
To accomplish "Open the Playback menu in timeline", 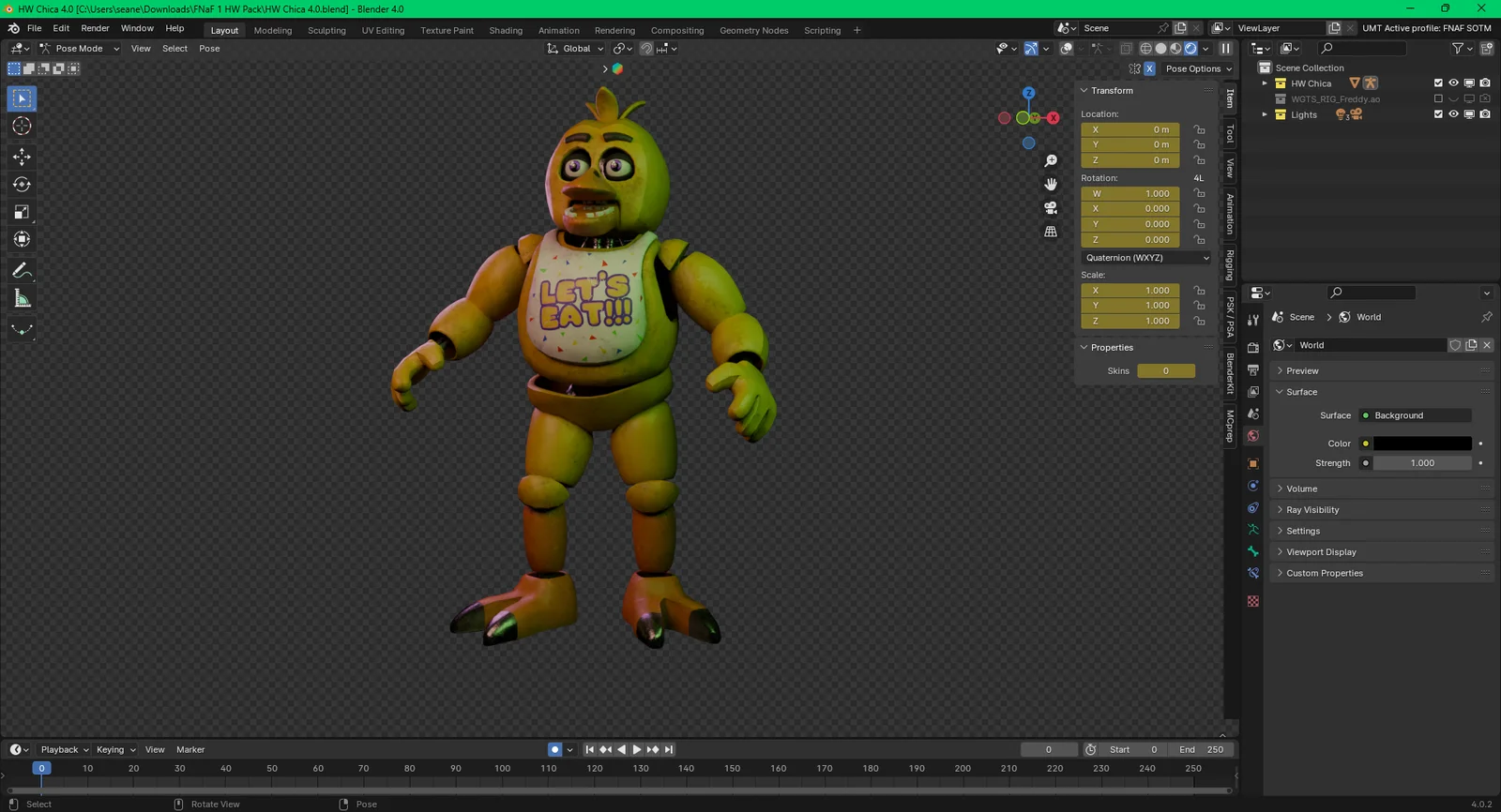I will [x=64, y=749].
